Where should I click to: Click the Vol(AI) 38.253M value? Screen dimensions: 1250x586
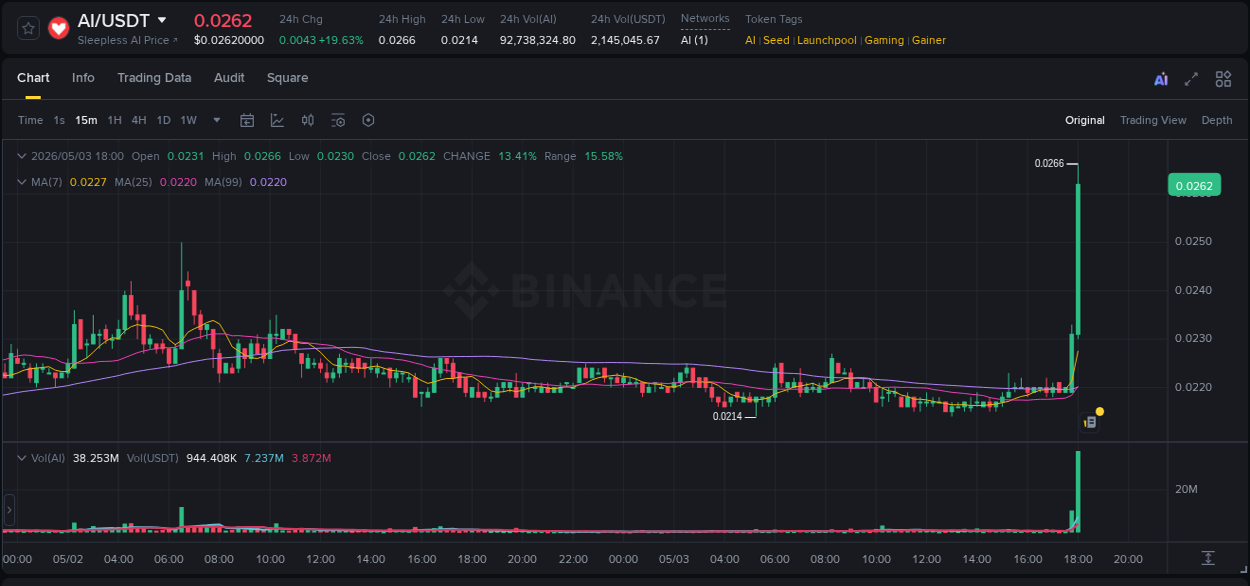[96, 458]
